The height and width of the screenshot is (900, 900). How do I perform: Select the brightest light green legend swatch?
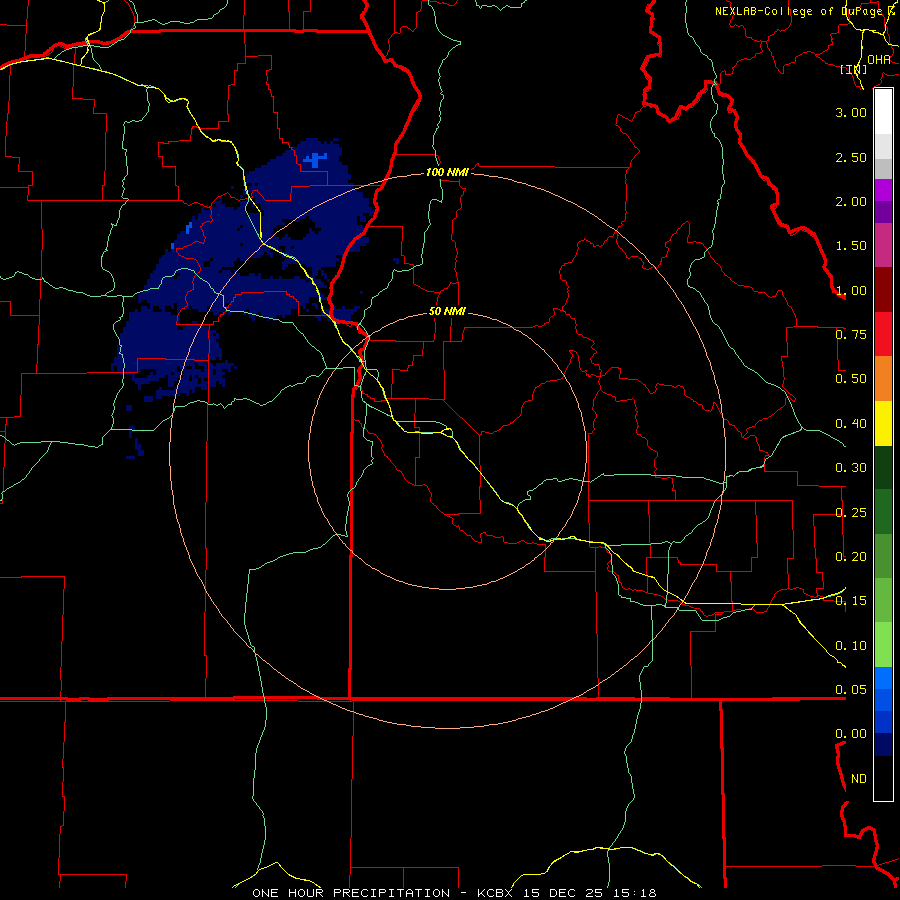(883, 645)
